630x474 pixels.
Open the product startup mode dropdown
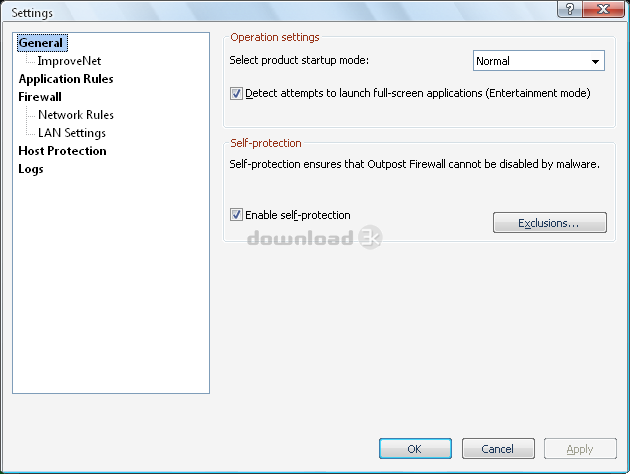click(x=538, y=61)
